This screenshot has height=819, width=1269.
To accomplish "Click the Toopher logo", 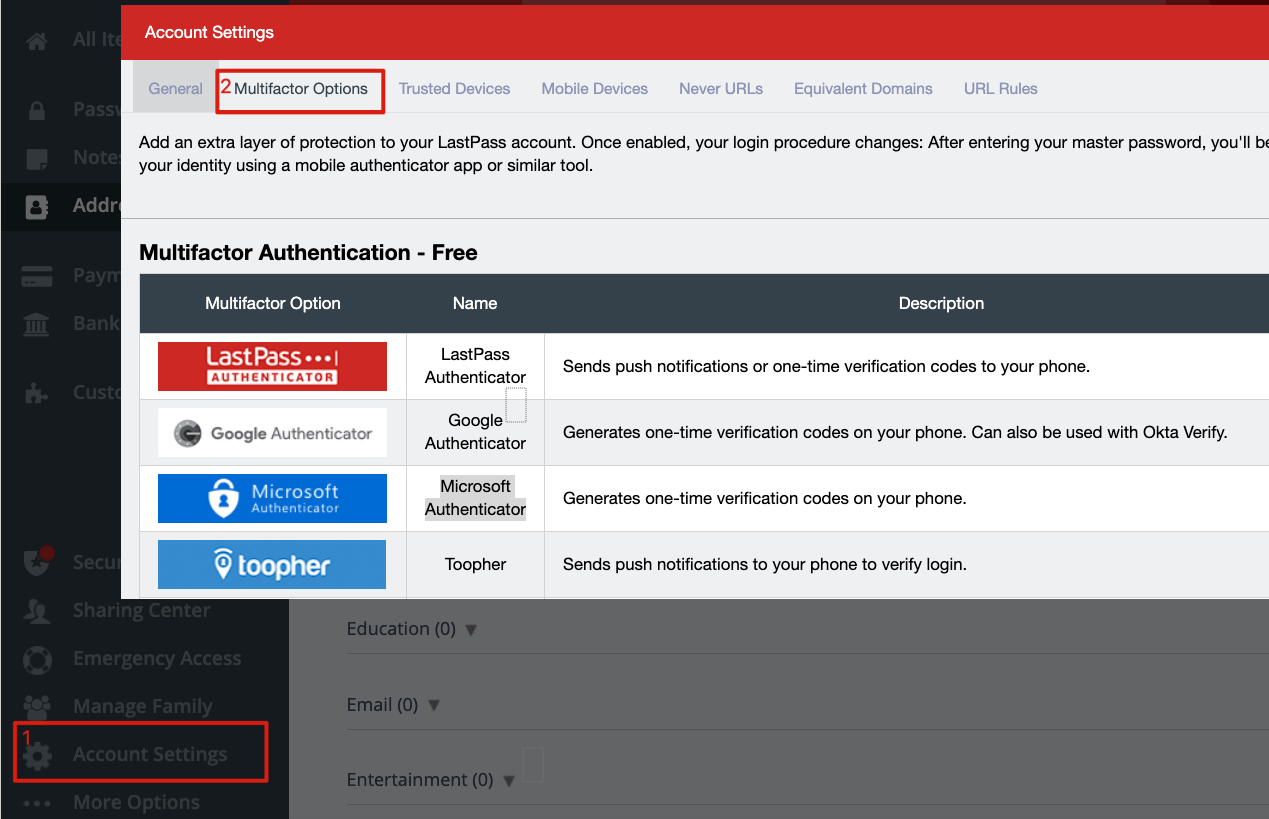I will point(272,565).
